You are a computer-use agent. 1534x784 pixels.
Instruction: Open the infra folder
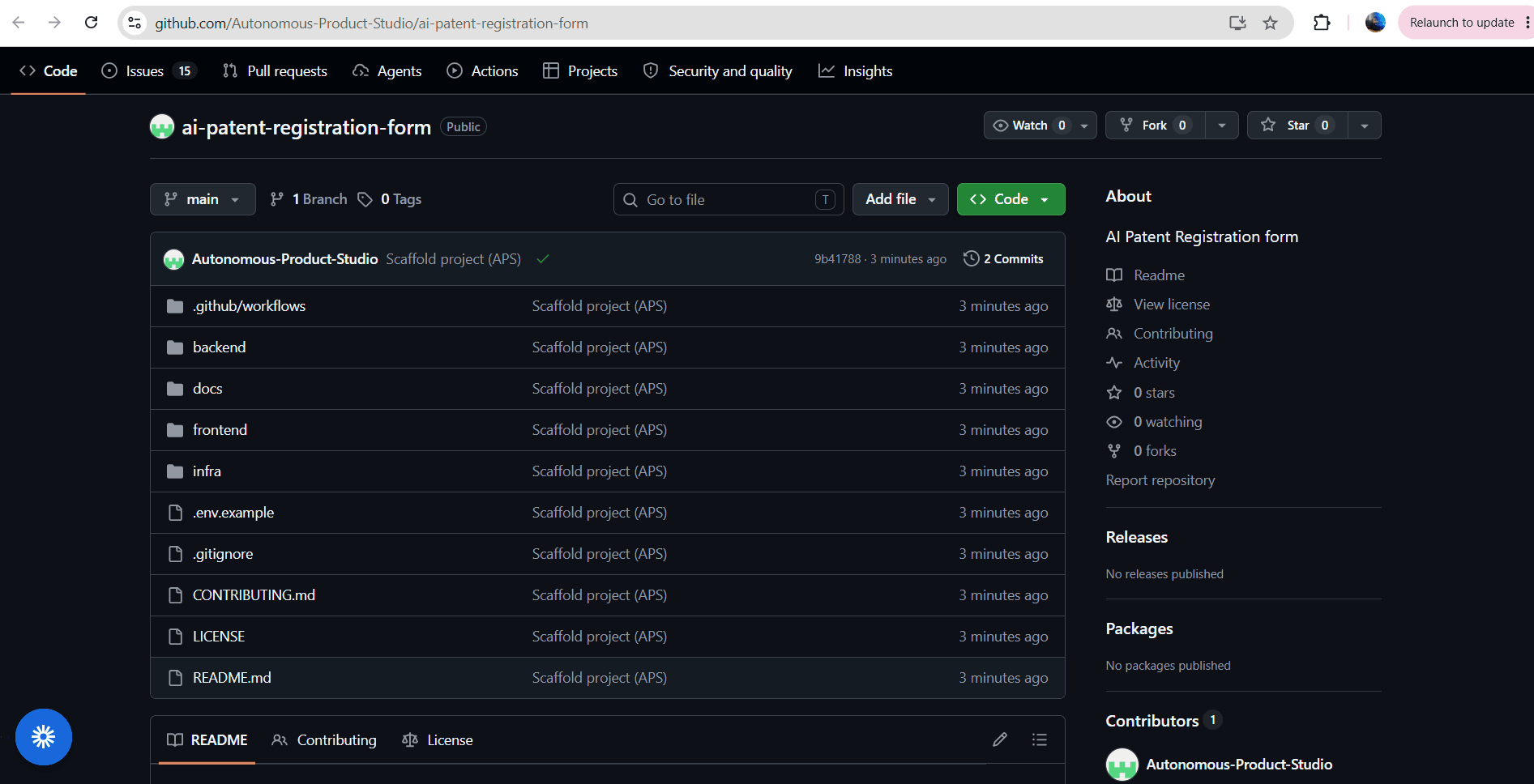pyautogui.click(x=207, y=471)
